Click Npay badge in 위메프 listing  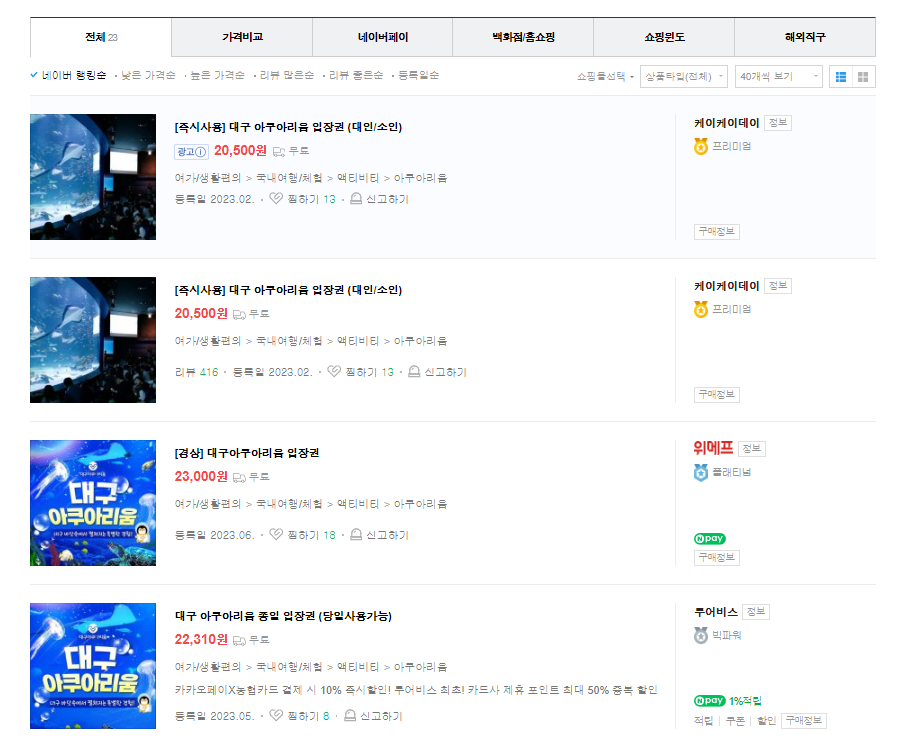[x=710, y=538]
